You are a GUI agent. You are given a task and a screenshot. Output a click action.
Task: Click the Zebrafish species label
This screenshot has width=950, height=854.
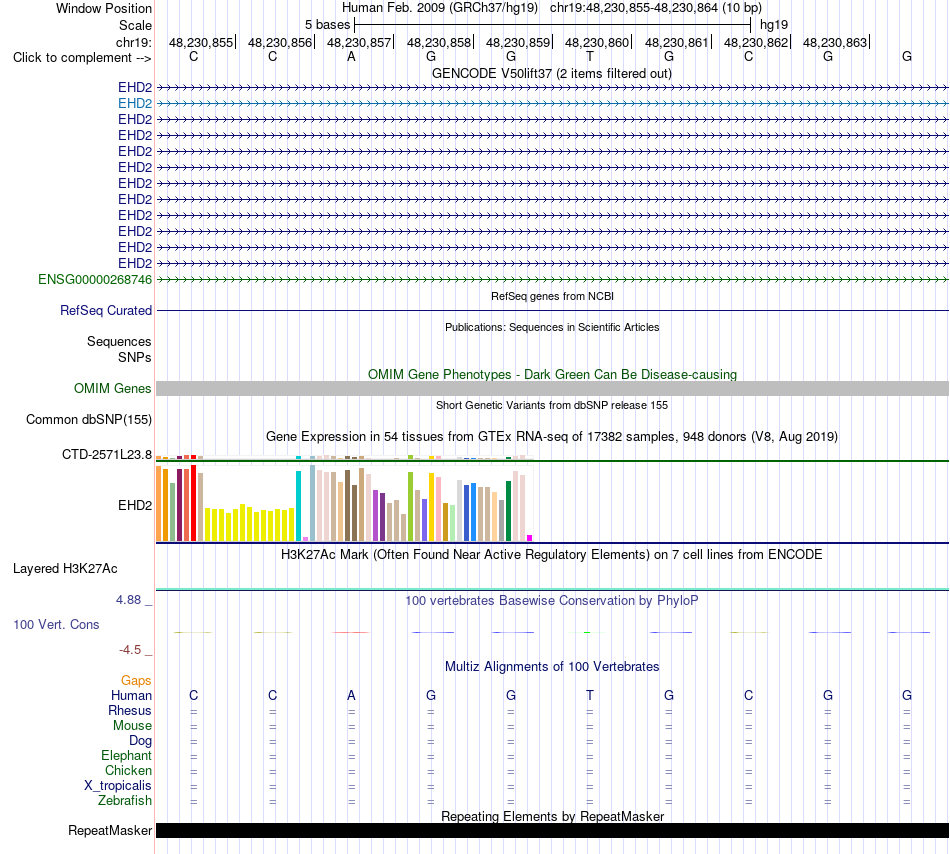[125, 800]
